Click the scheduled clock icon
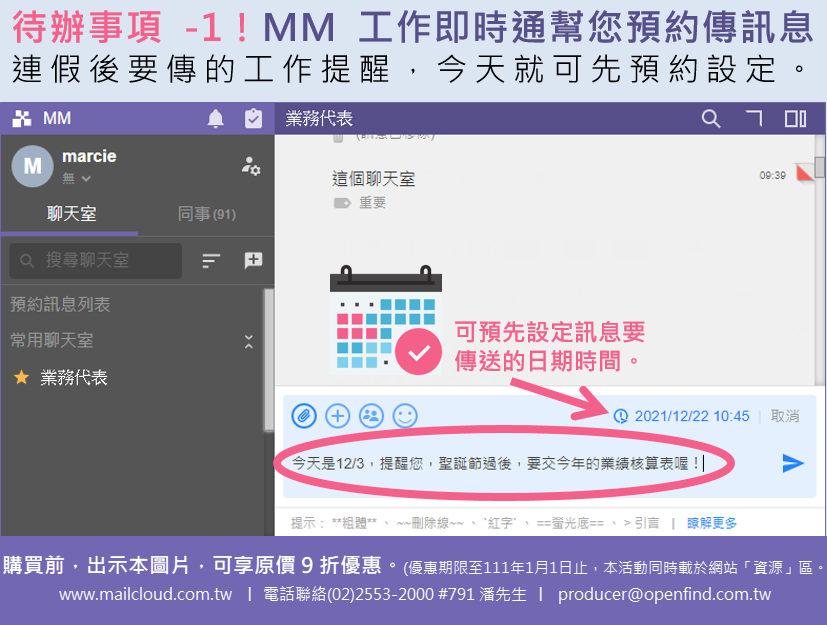This screenshot has width=827, height=625. [621, 416]
